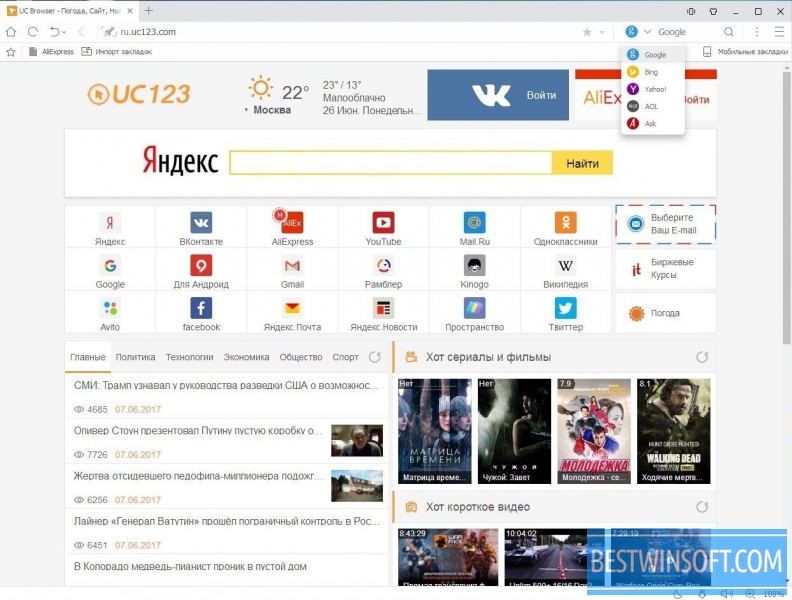Click the UC123 logo
The width and height of the screenshot is (792, 600).
pyautogui.click(x=139, y=94)
